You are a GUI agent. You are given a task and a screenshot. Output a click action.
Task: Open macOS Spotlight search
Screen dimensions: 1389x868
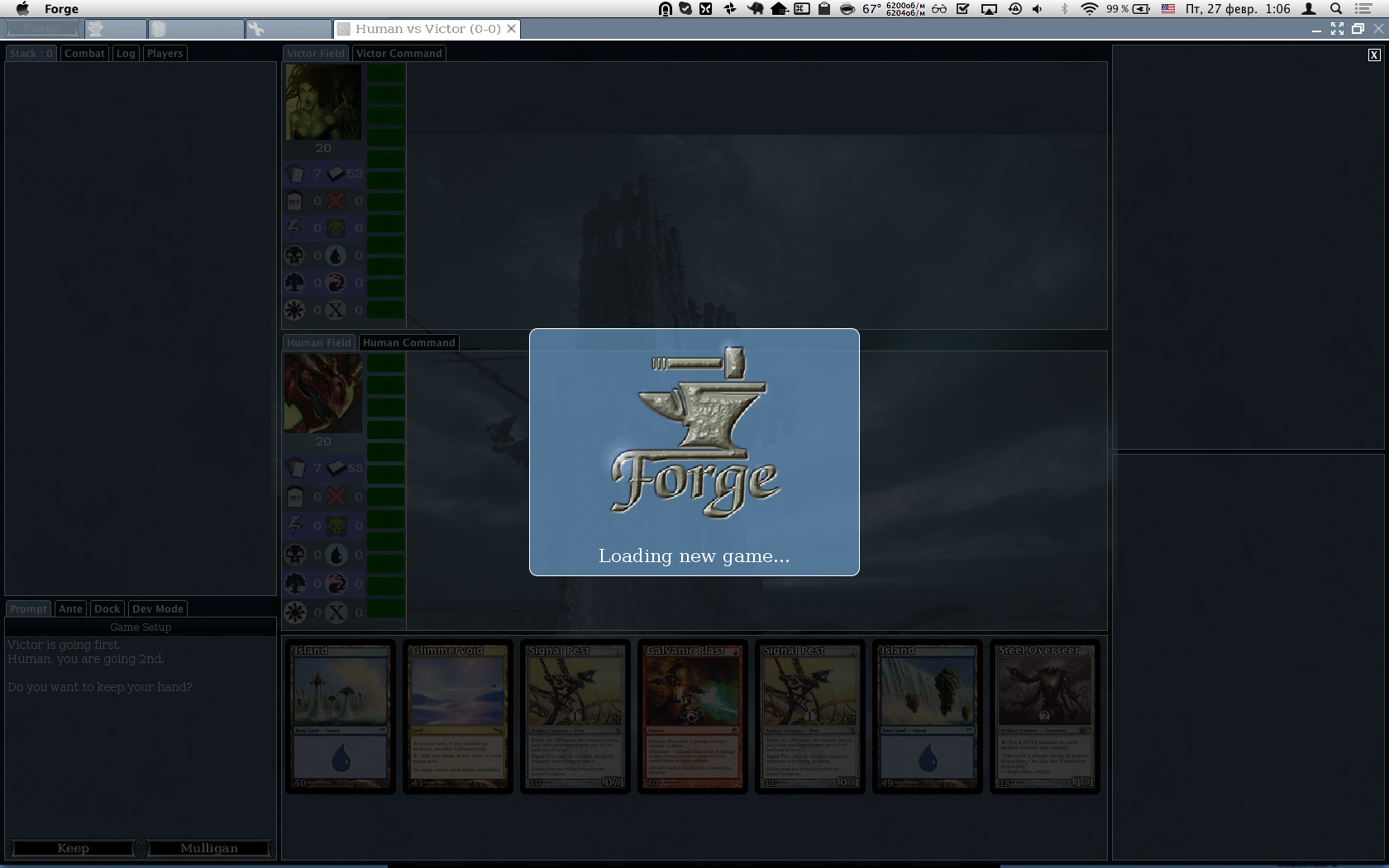[x=1336, y=9]
